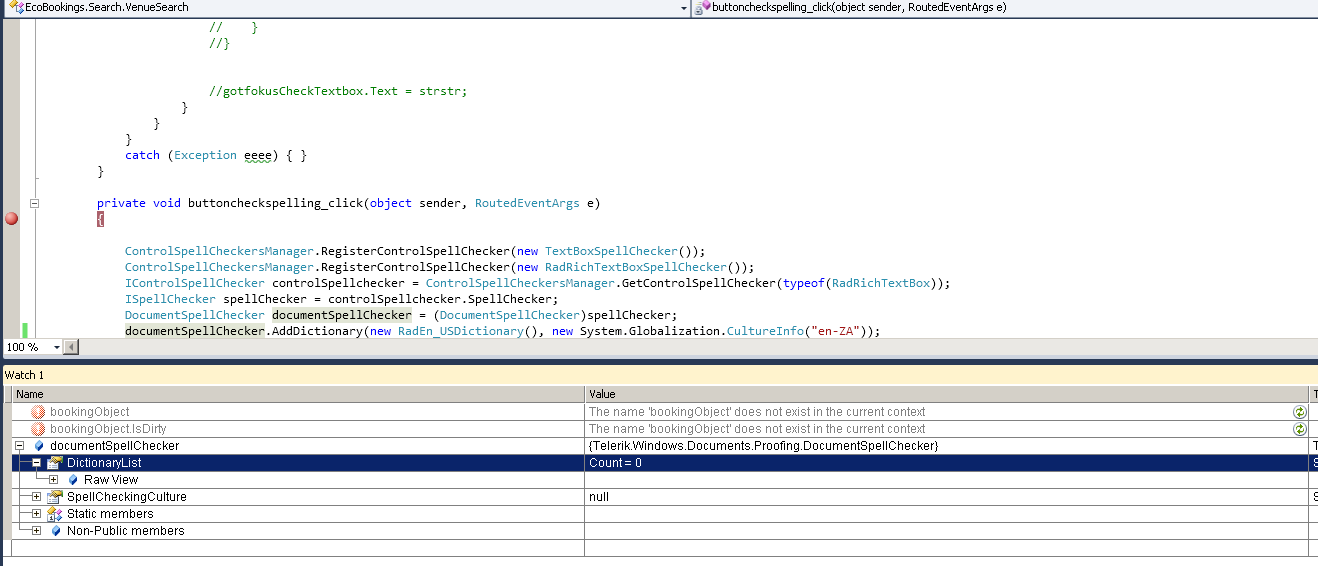
Task: Expand the Static members node
Action: point(36,513)
